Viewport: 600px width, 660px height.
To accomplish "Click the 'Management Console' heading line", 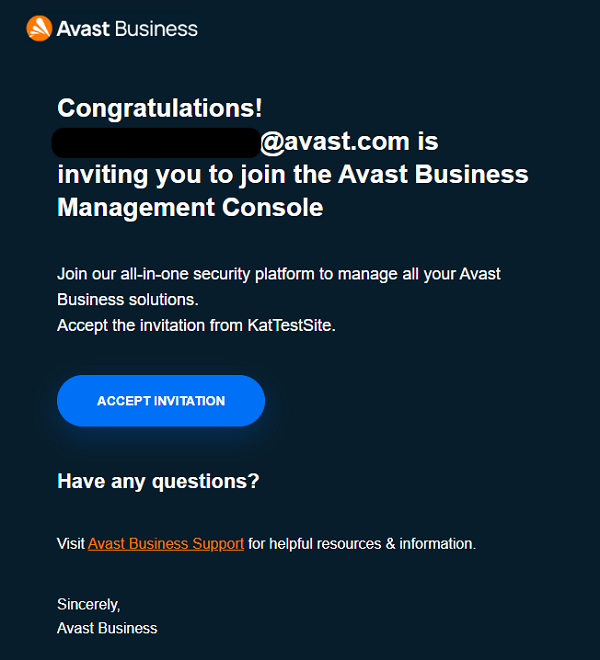I will pos(190,208).
